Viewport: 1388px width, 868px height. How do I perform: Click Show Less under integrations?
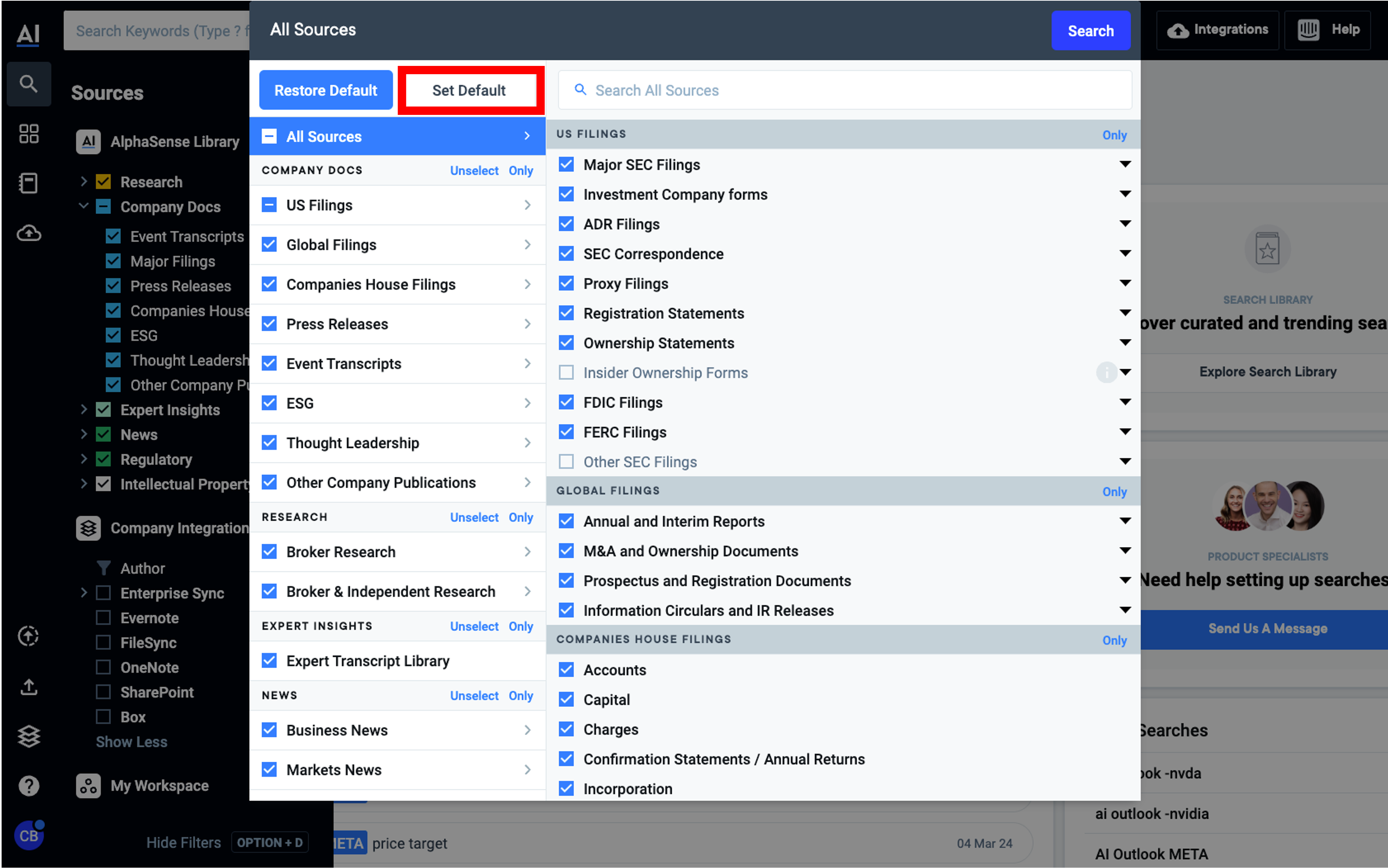coord(131,742)
